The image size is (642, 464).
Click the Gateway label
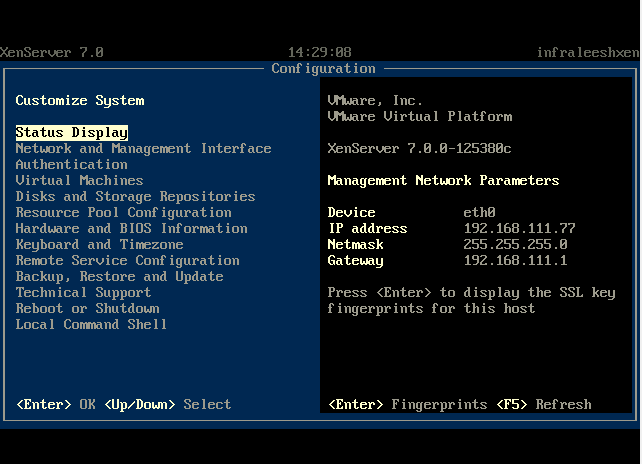tap(355, 261)
